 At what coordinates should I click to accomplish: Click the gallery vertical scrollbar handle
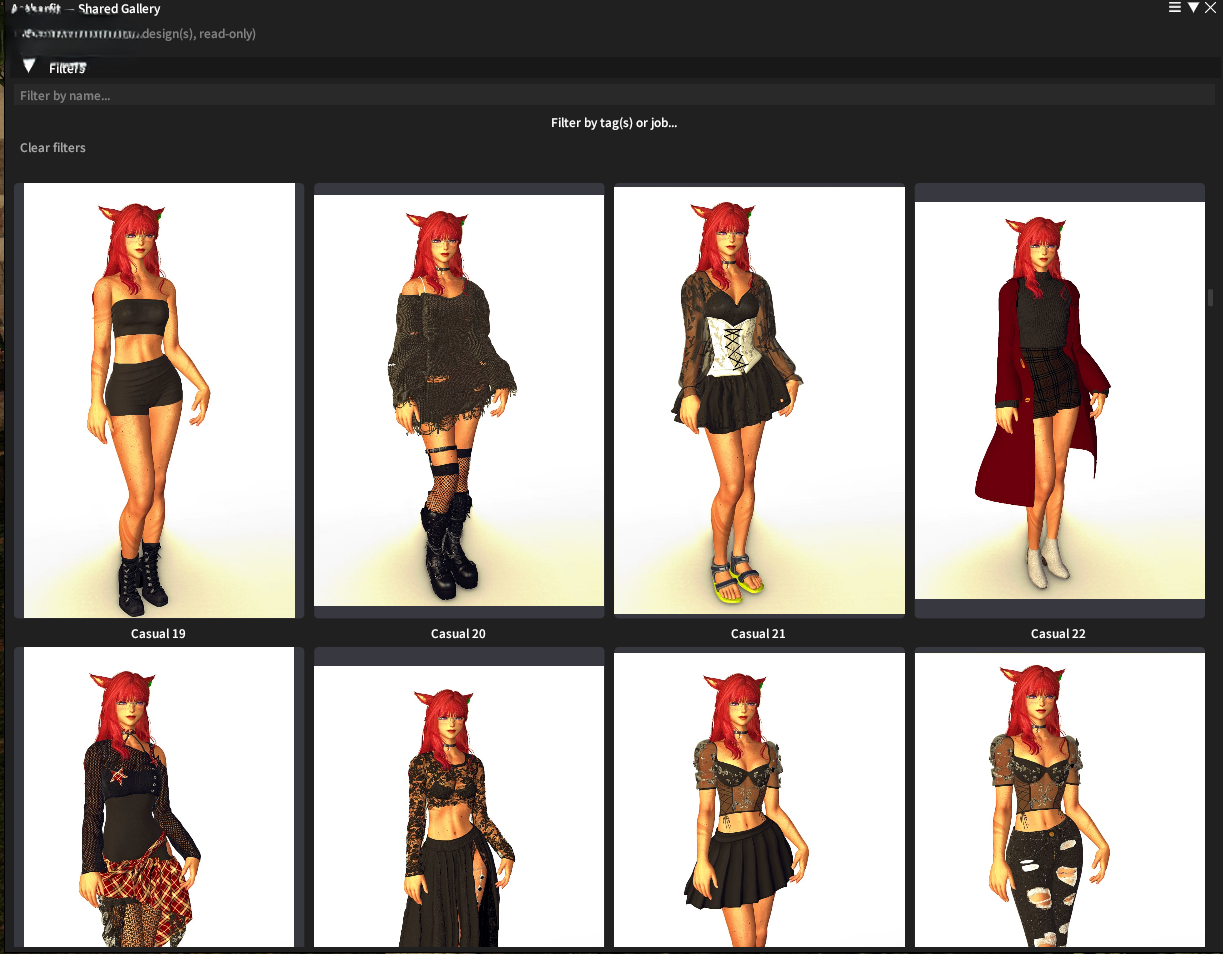[x=1210, y=298]
